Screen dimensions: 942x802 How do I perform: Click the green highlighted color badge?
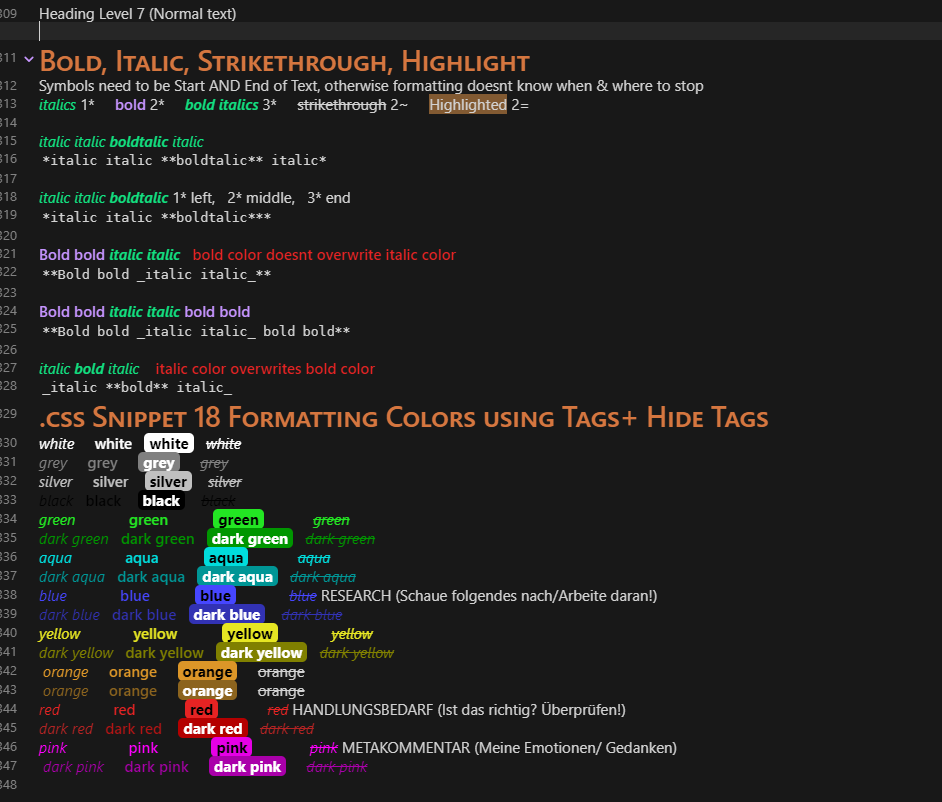click(237, 519)
